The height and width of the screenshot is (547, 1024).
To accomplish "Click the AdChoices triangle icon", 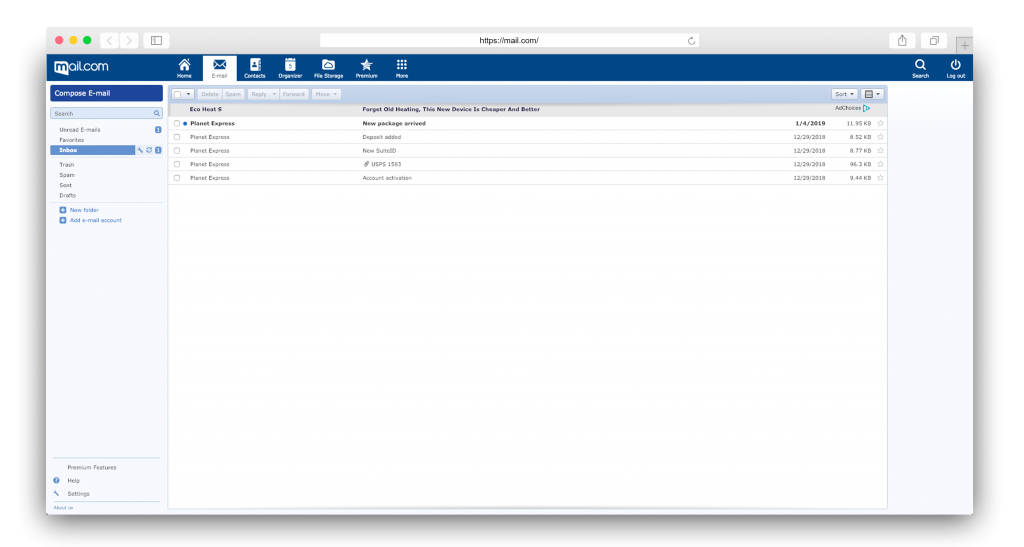I will click(867, 108).
